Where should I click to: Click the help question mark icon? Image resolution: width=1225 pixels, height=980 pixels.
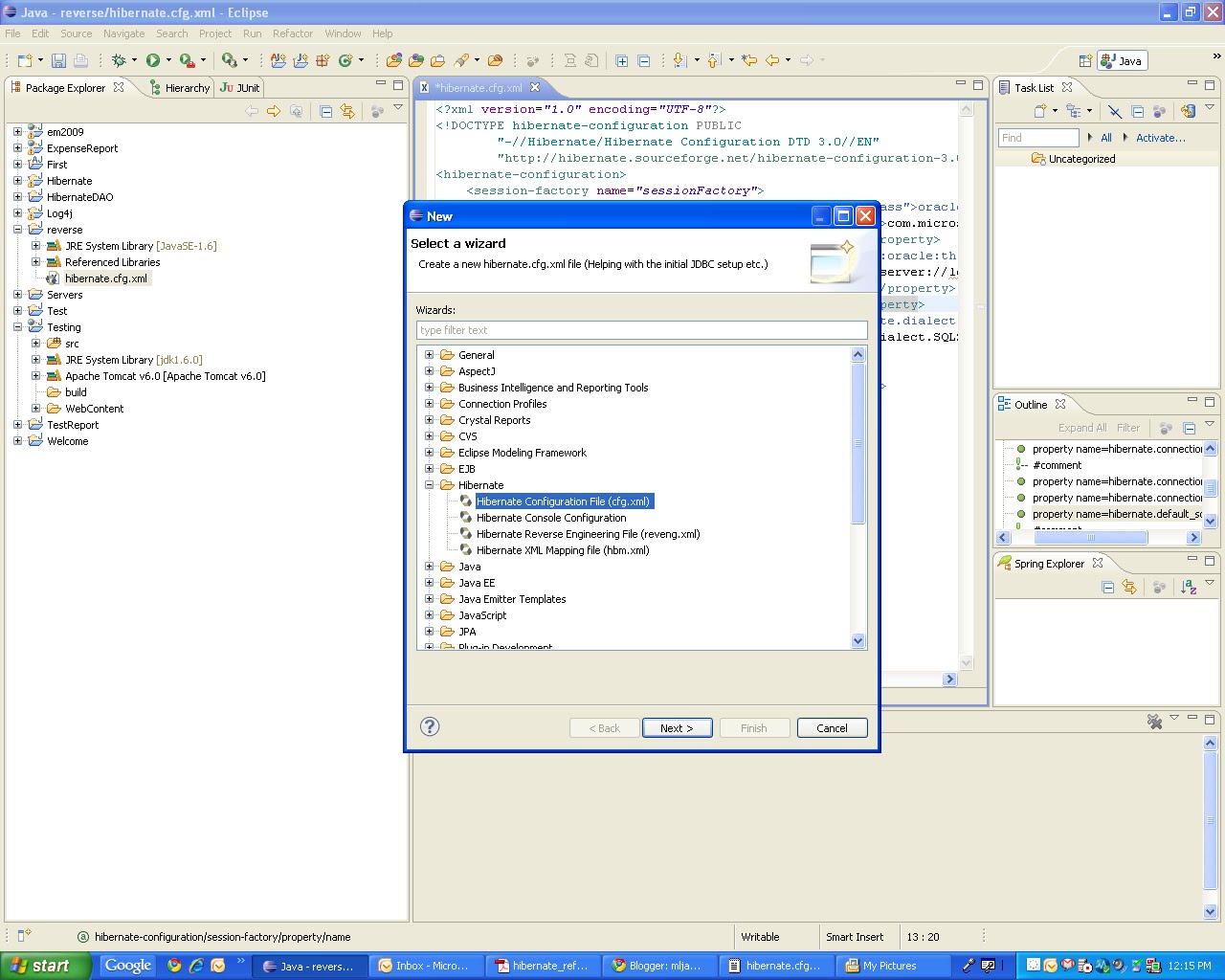click(430, 726)
